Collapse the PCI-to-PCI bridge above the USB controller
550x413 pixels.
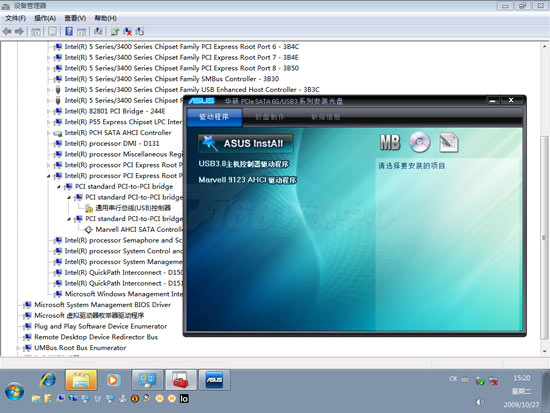click(69, 198)
